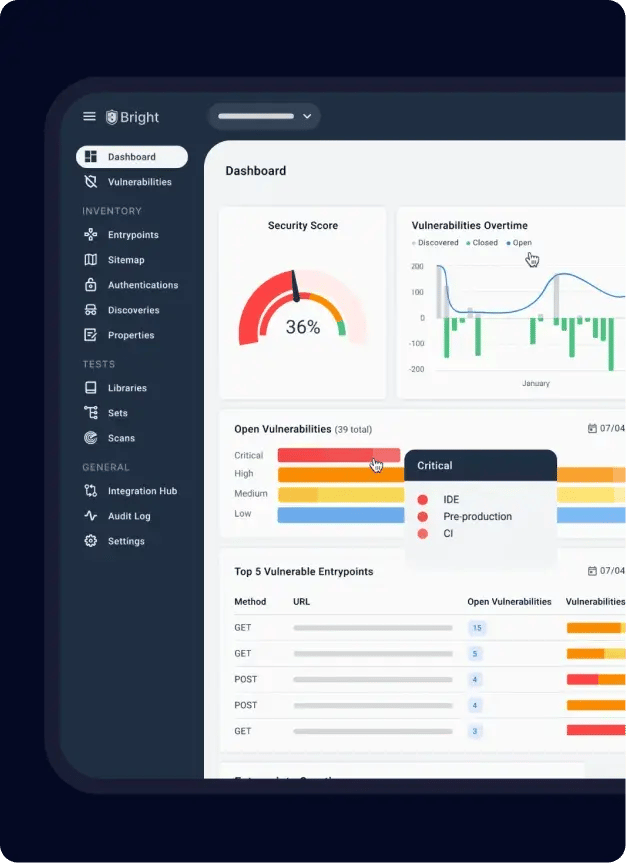
Task: Open the Audit Log page
Action: tap(128, 516)
